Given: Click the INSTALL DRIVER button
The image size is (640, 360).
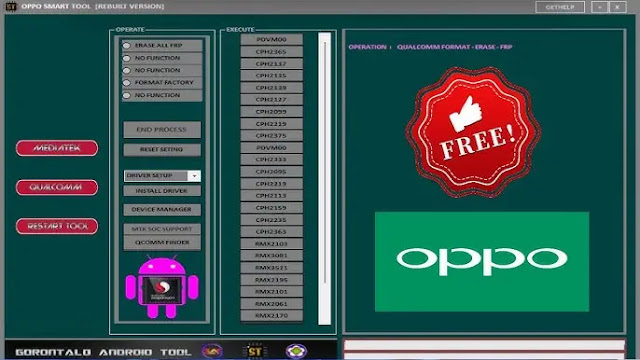Looking at the screenshot, I should point(162,191).
